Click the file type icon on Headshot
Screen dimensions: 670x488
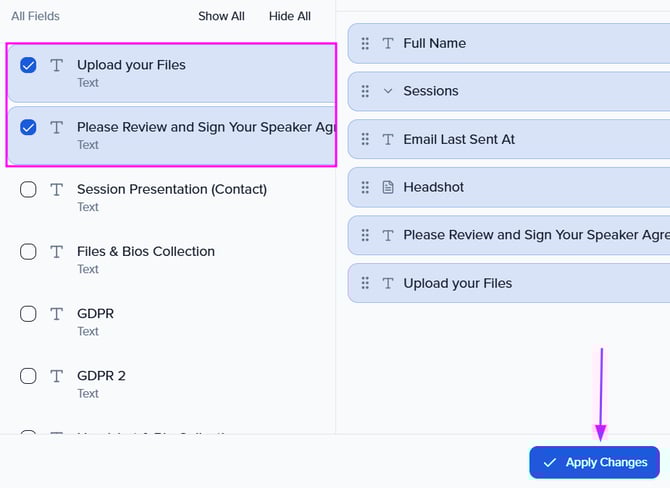coord(388,187)
